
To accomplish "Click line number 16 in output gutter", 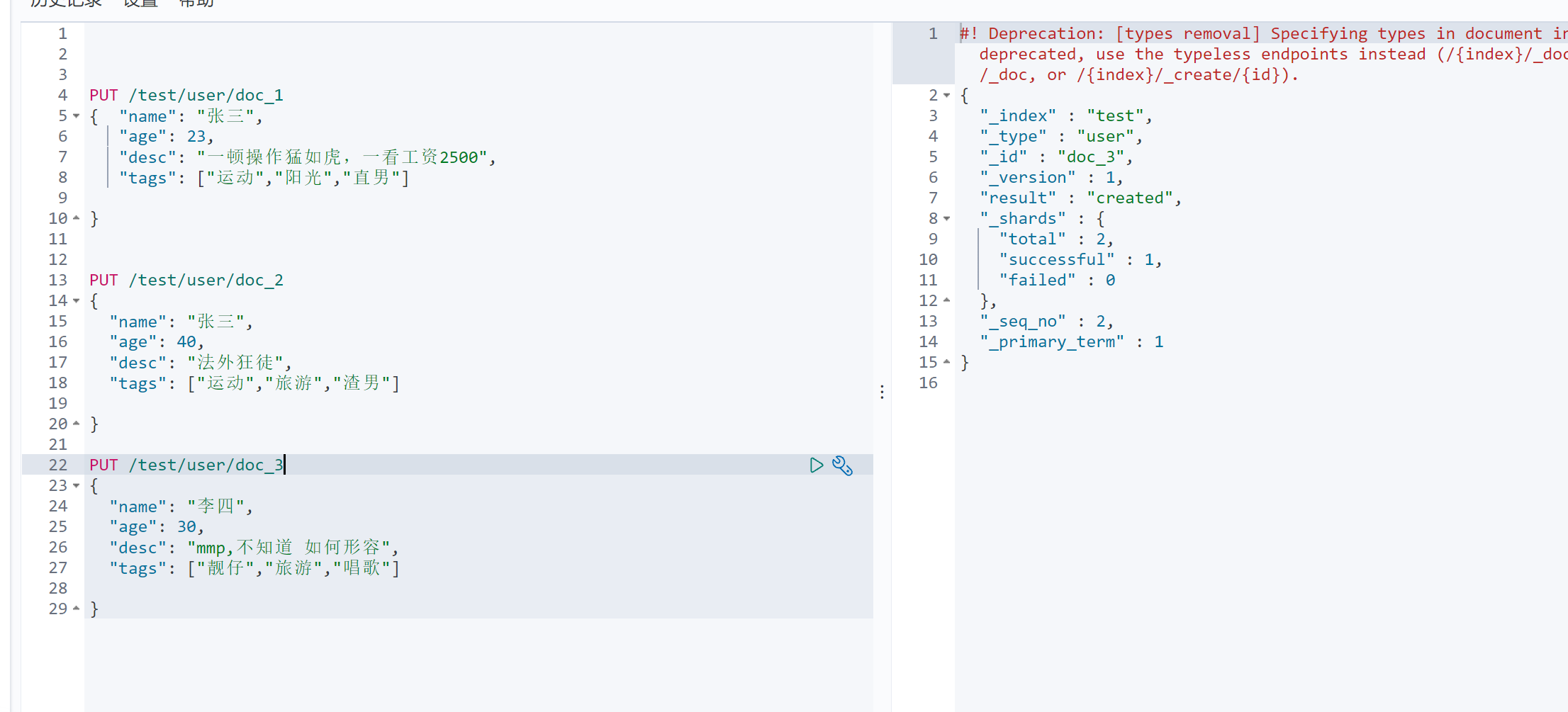I will [928, 383].
